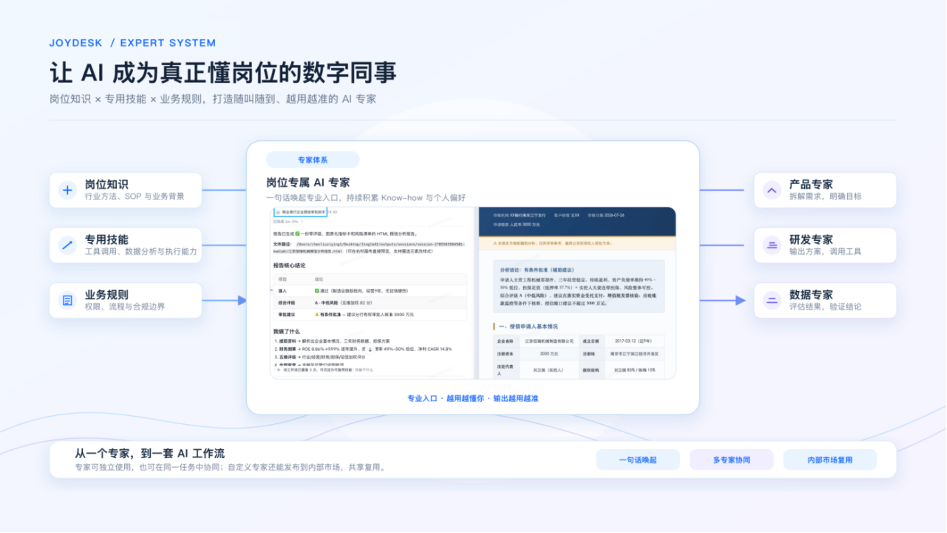Click the 行业方法、SOP 与业务背景 subtitle

pos(135,197)
